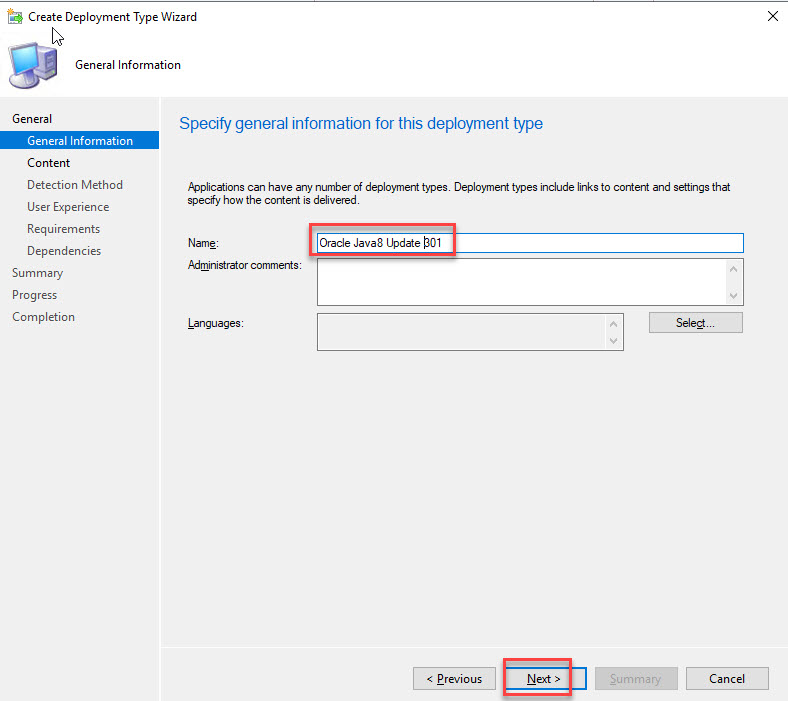Select the General step in the sidebar
Screen dimensions: 788x701
point(32,119)
